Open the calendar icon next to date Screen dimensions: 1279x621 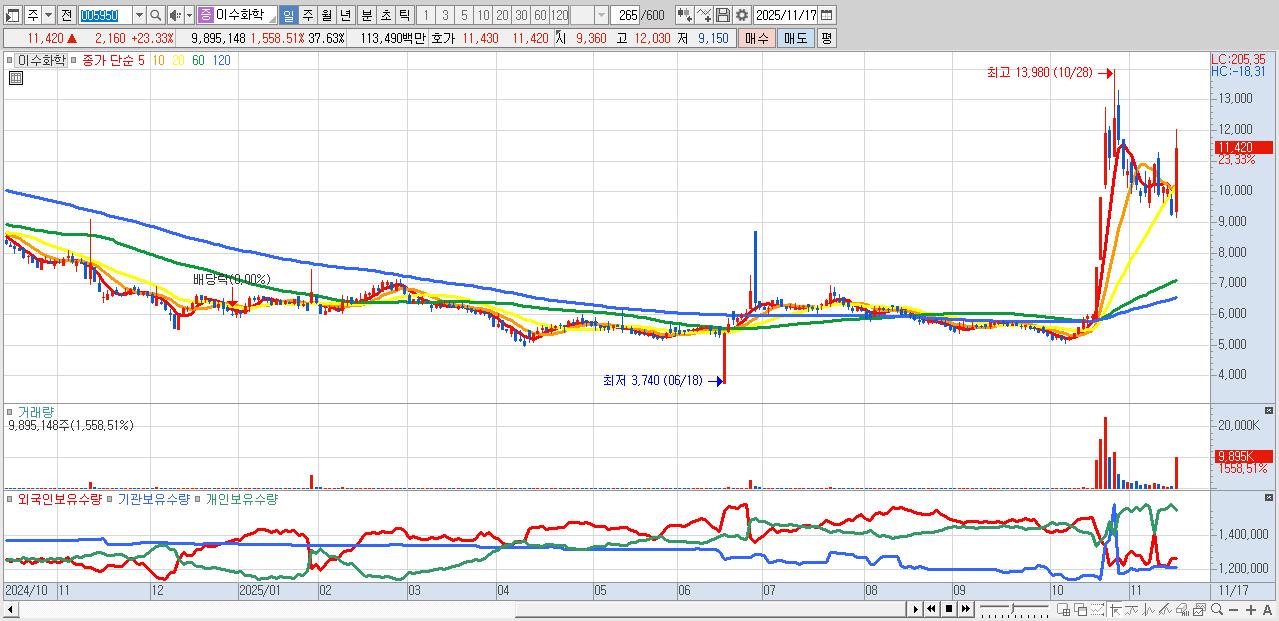tap(827, 15)
